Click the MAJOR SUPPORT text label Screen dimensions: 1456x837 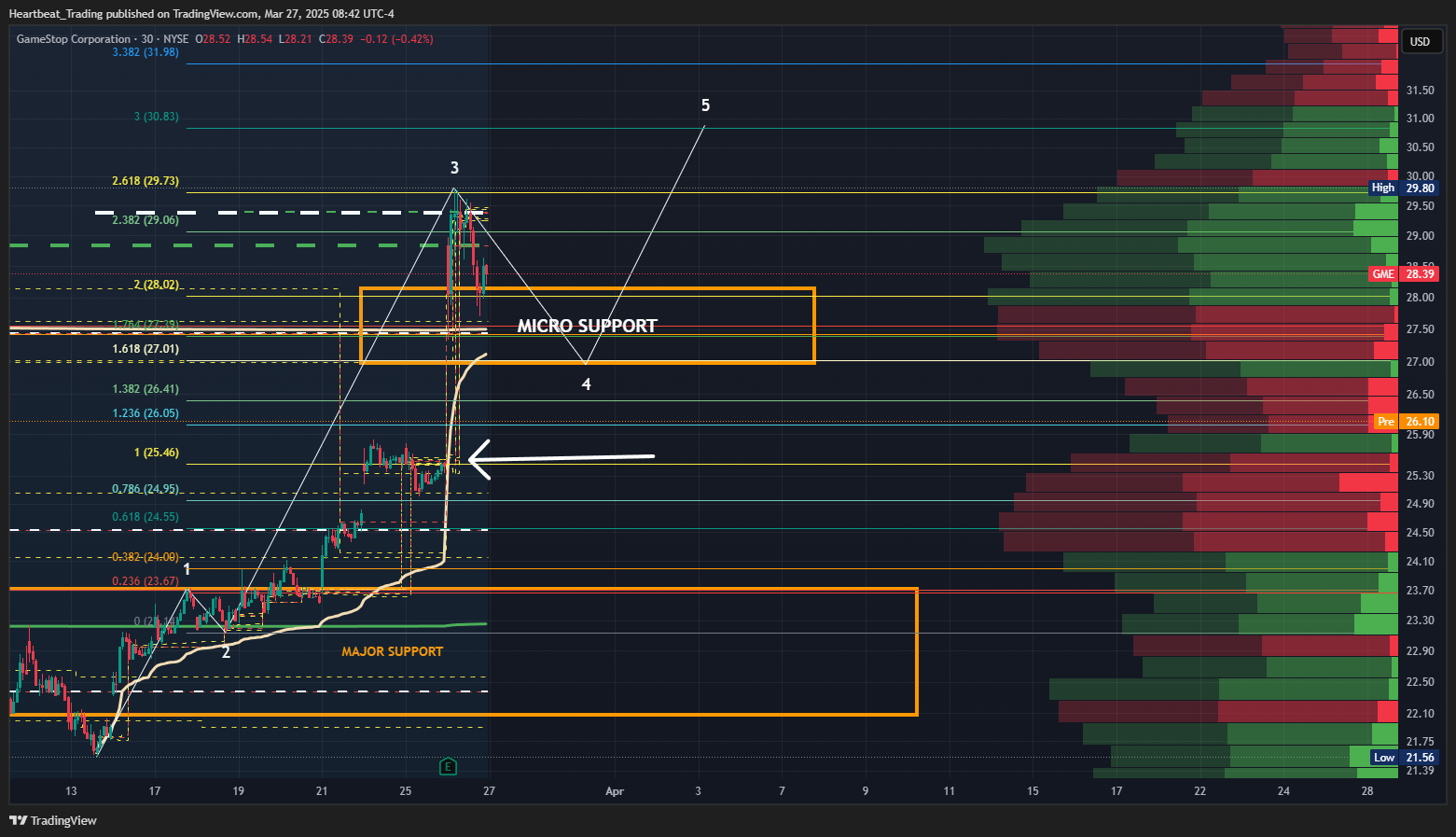click(x=393, y=651)
